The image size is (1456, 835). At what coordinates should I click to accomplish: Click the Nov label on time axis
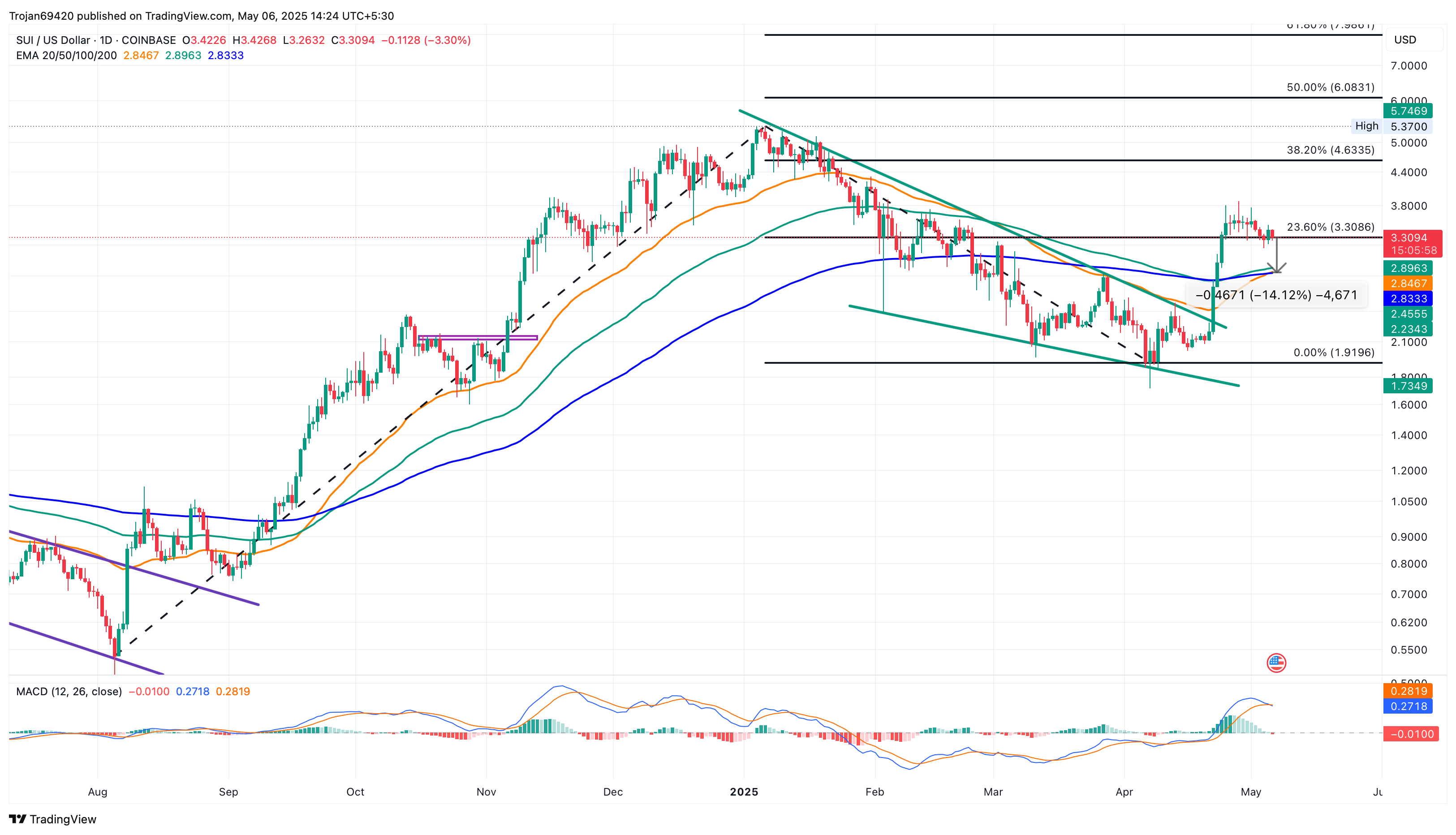[x=486, y=792]
